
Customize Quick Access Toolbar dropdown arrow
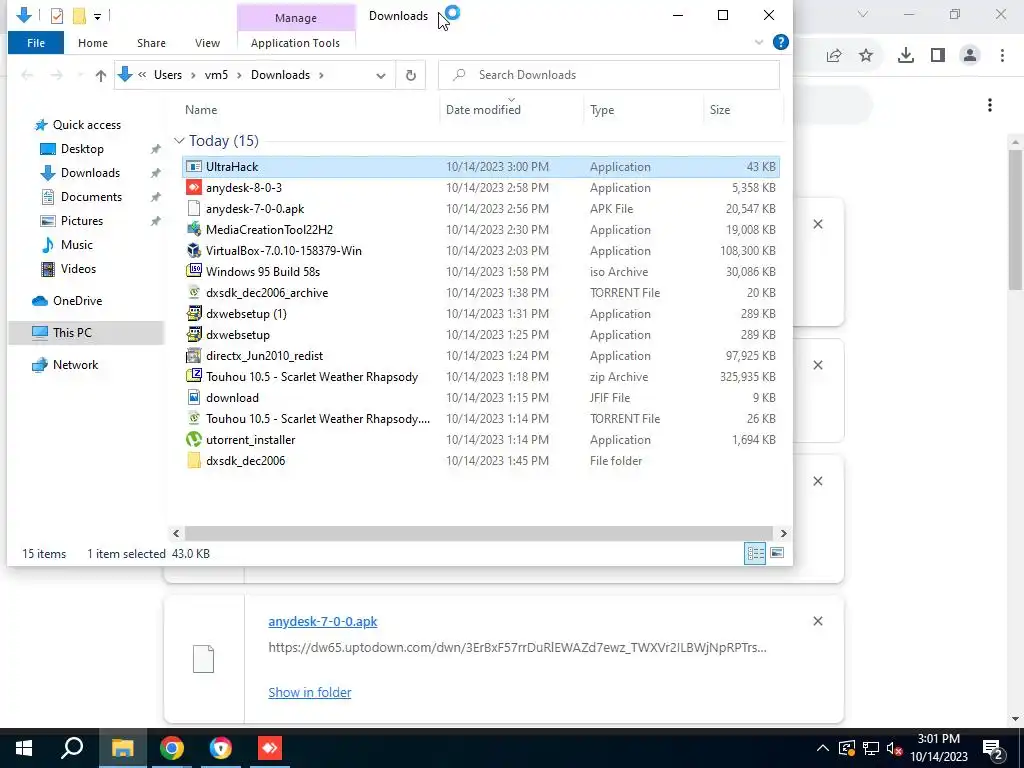97,16
